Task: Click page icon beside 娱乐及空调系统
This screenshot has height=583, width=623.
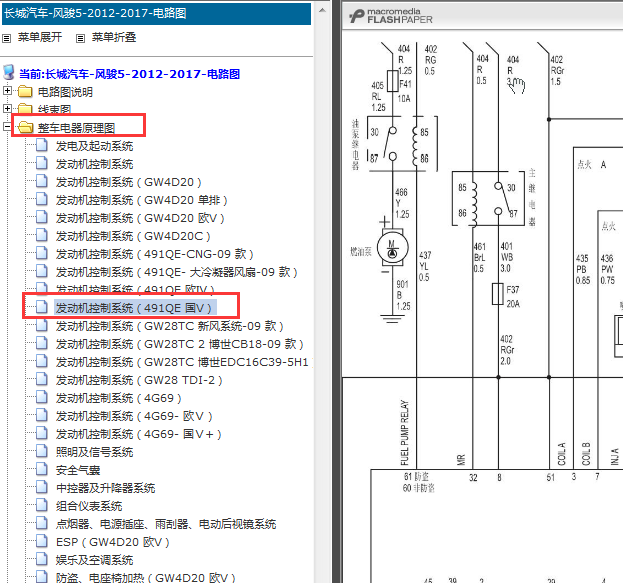Action: (42, 560)
